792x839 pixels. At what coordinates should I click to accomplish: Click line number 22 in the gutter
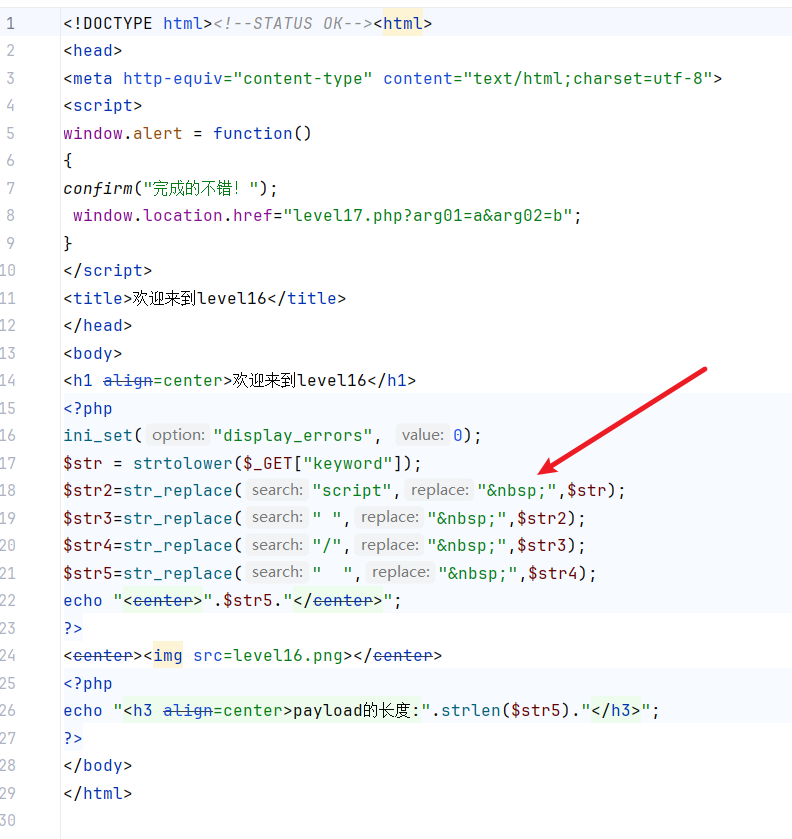[9, 601]
